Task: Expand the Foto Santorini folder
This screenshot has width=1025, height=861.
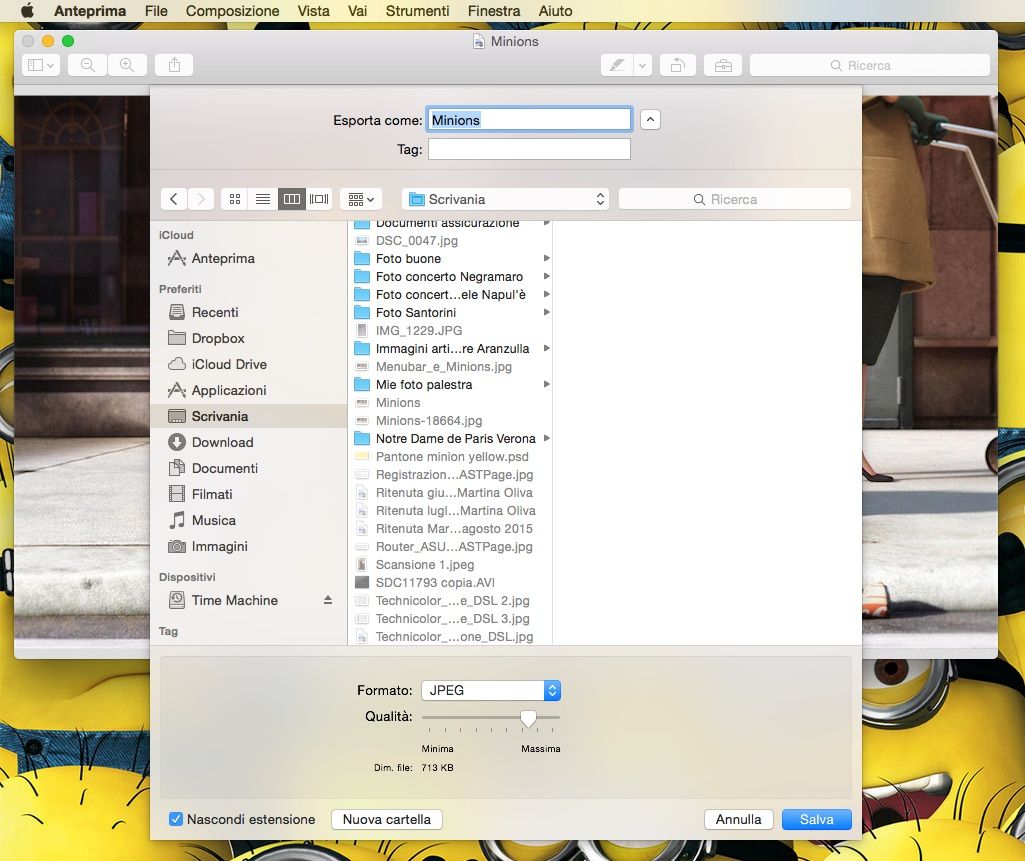Action: 547,313
